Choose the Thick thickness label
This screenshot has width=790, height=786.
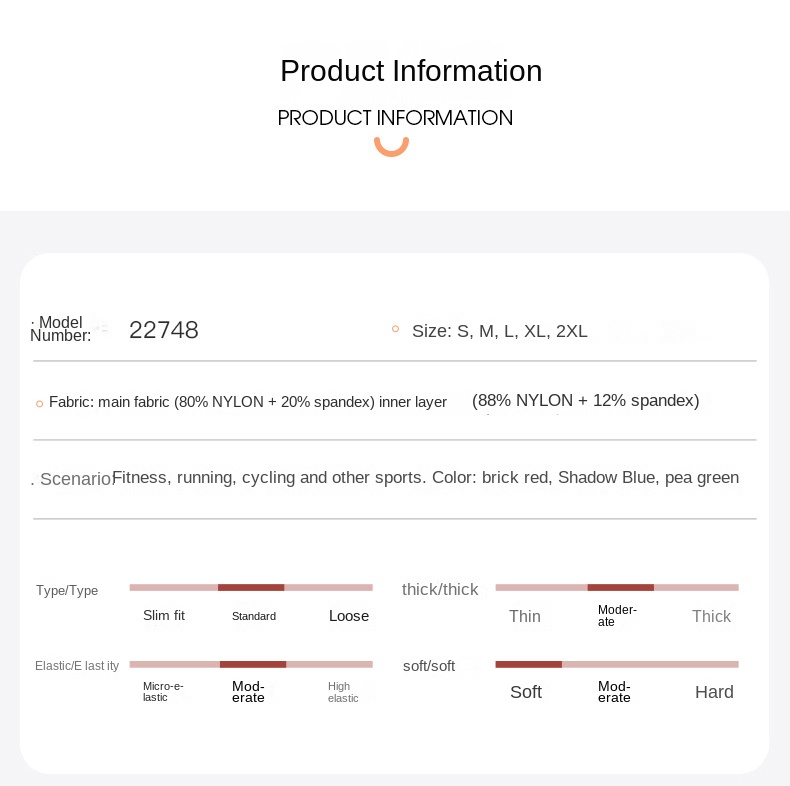pyautogui.click(x=711, y=616)
